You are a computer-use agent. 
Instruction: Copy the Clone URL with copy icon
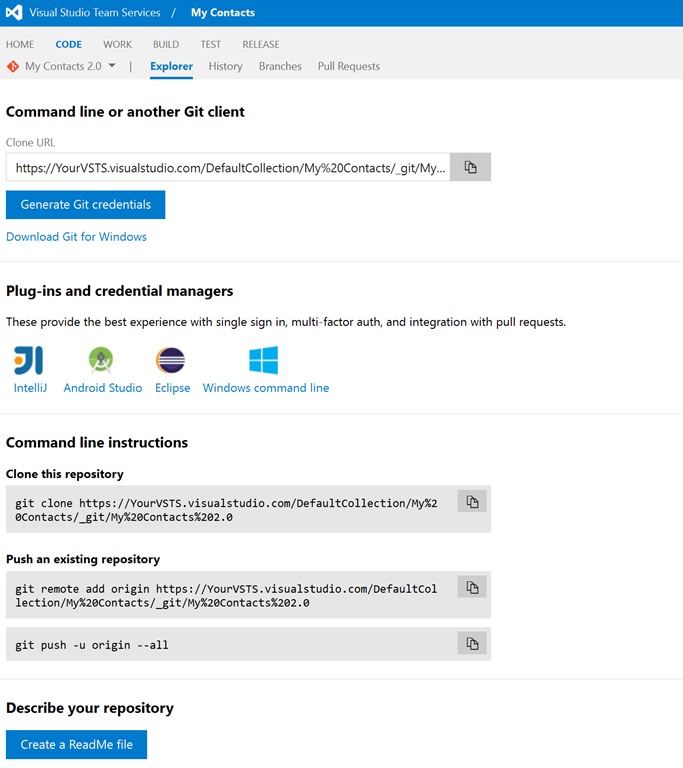[x=470, y=168]
